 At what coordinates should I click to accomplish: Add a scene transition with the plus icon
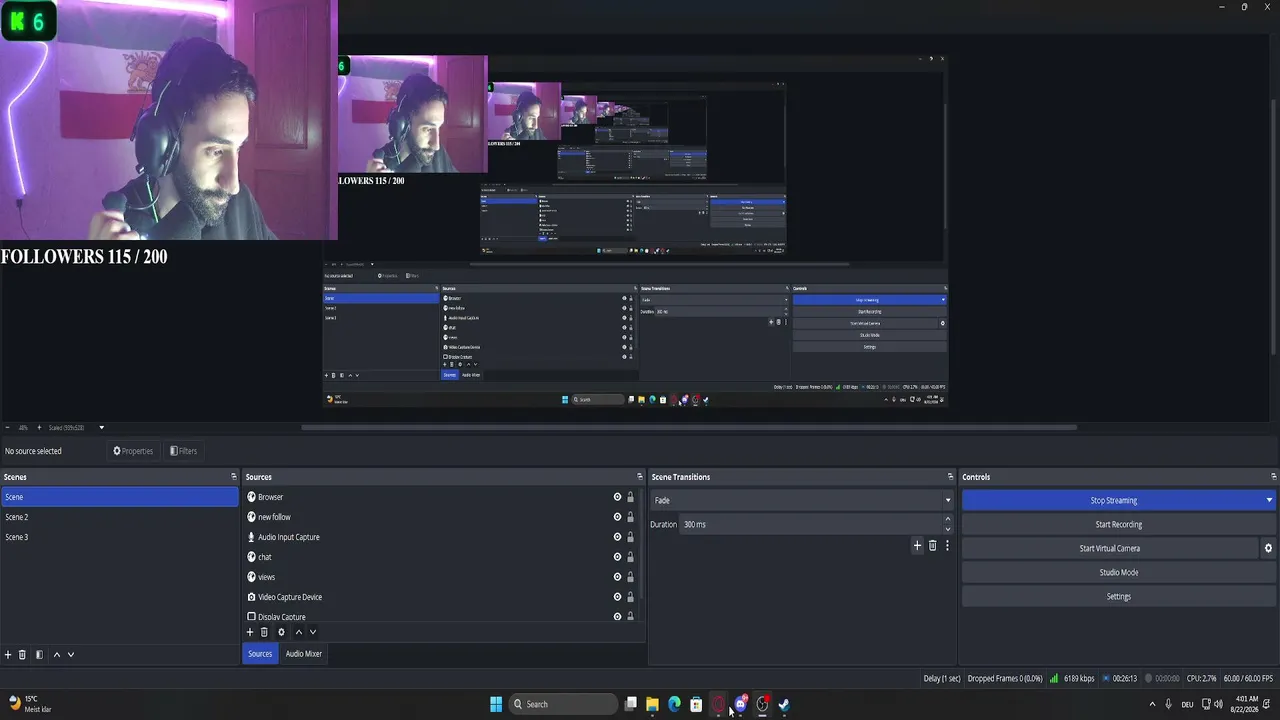click(917, 546)
